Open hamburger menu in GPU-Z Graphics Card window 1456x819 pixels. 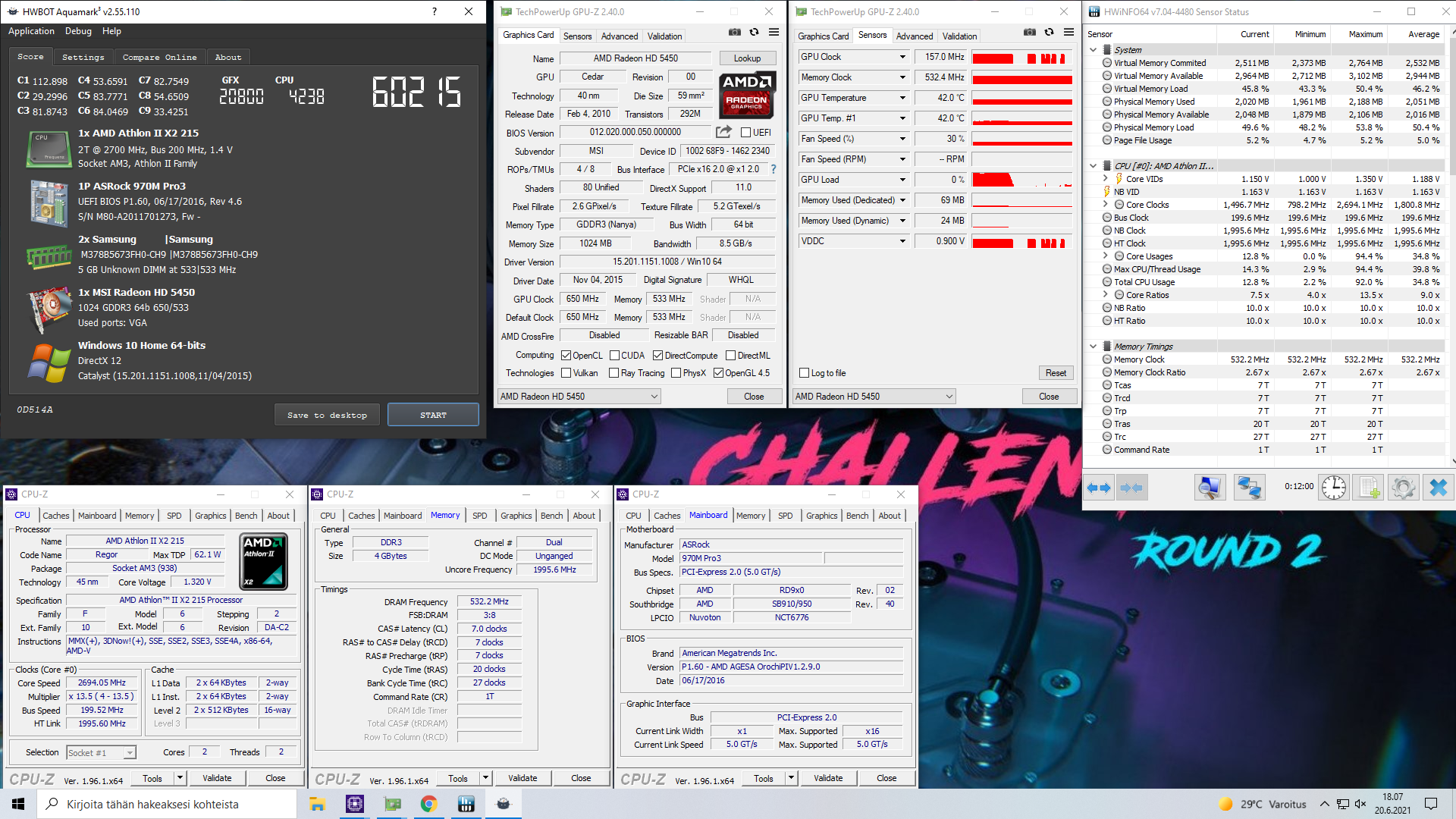pos(773,33)
